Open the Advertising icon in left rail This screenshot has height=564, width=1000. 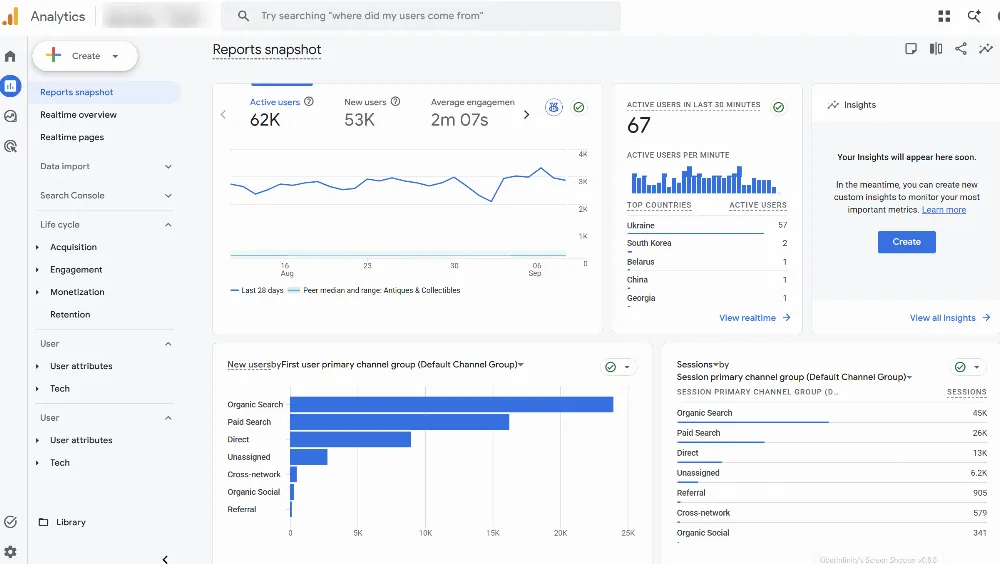tap(10, 146)
